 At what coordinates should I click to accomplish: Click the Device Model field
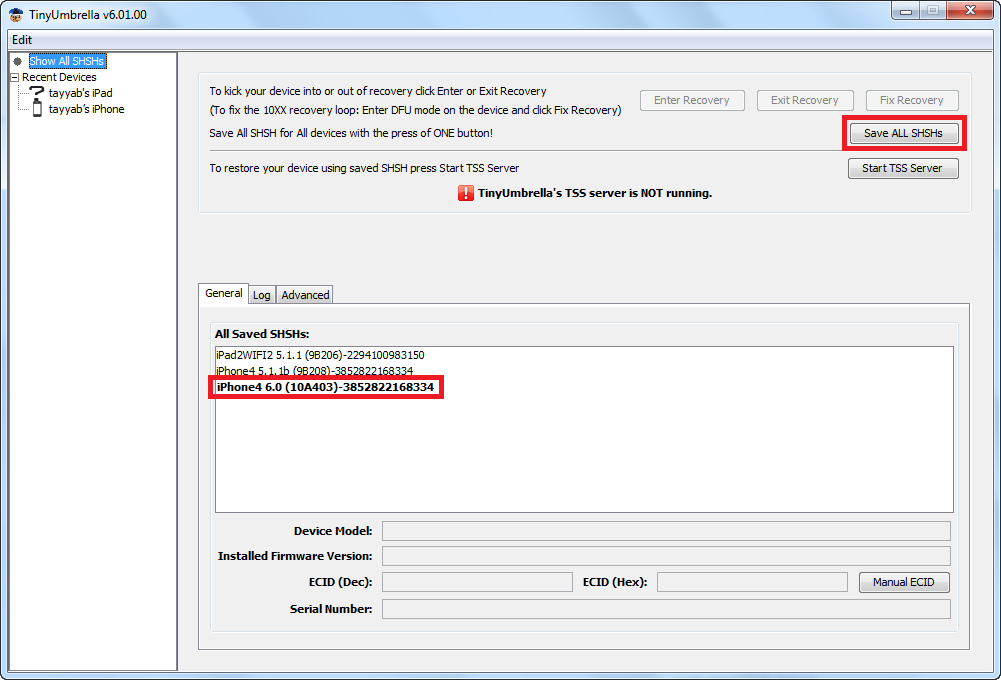click(x=666, y=531)
